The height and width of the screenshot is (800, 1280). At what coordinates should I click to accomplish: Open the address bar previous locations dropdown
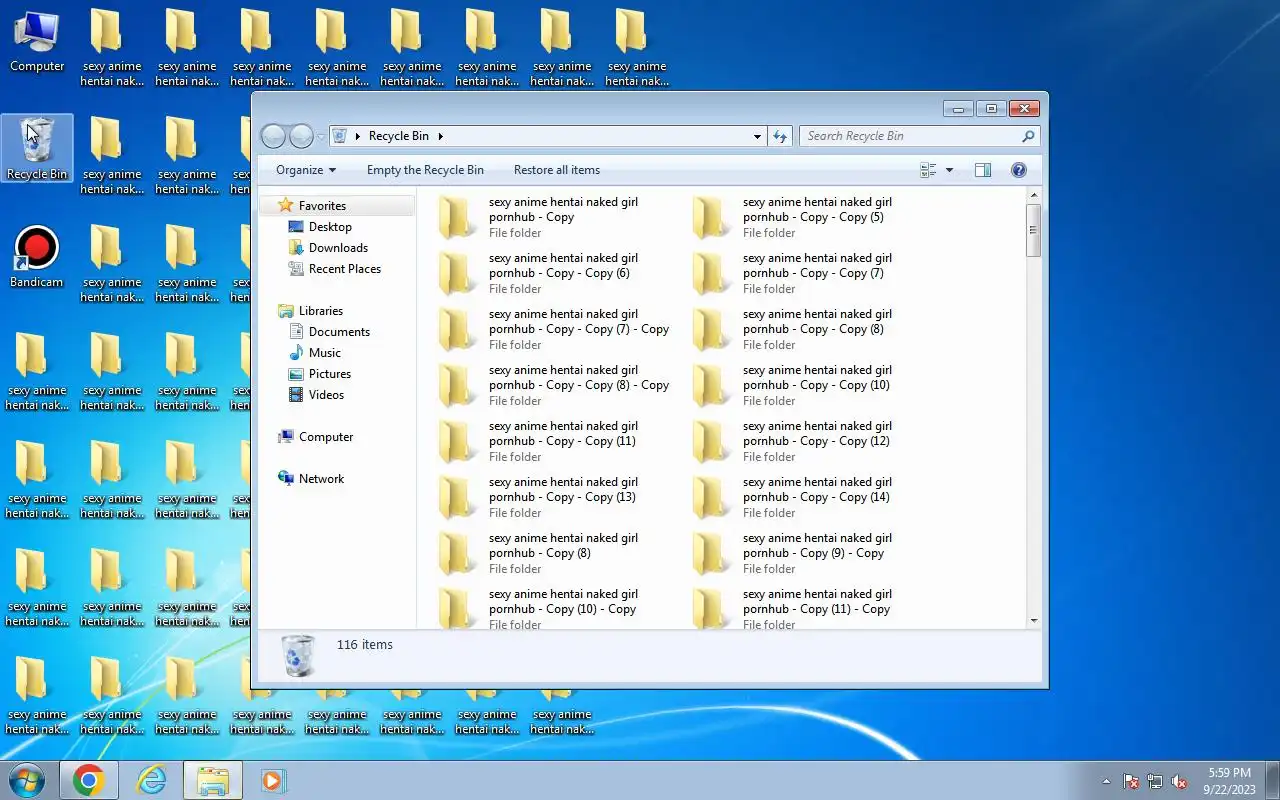click(757, 136)
